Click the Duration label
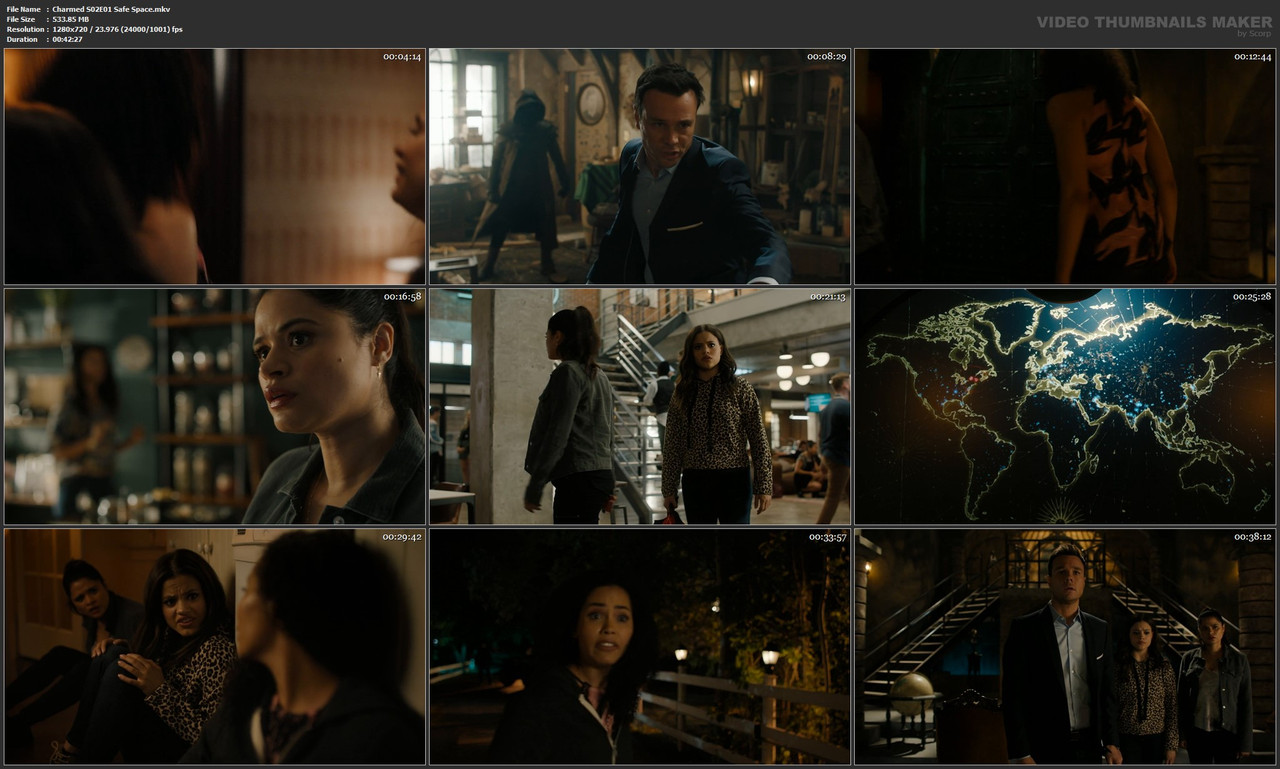Image resolution: width=1280 pixels, height=769 pixels. [x=22, y=39]
